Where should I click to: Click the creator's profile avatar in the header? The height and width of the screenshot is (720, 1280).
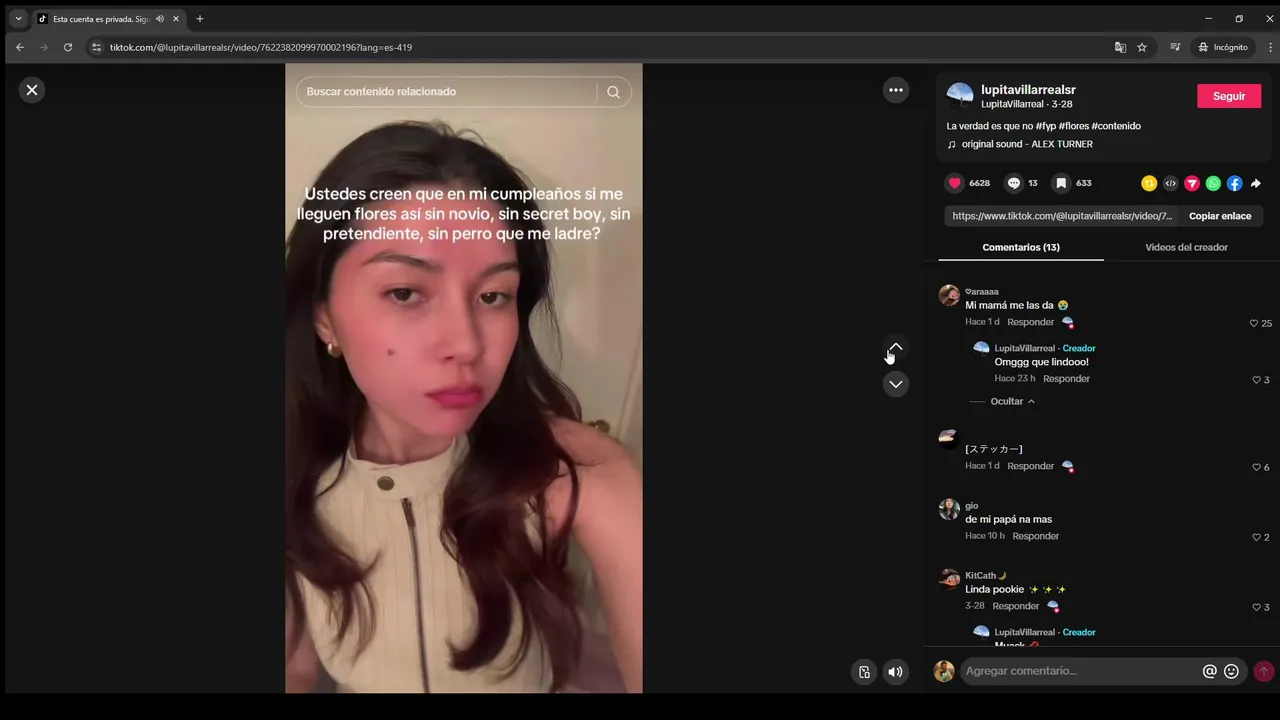click(960, 96)
